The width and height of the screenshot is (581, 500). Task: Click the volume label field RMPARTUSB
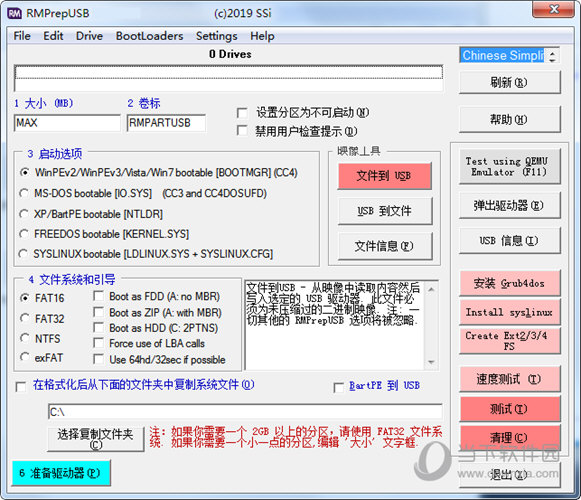pos(166,123)
